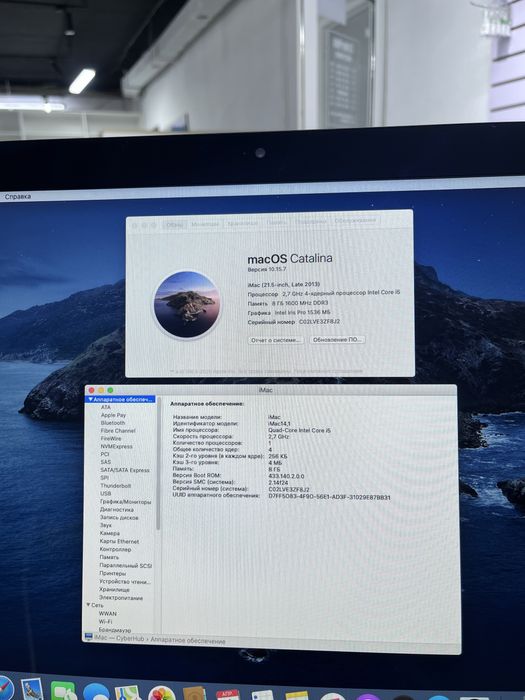The image size is (525, 700).
Task: Click the Quad-Core Intel Core i5 value
Action: [299, 430]
